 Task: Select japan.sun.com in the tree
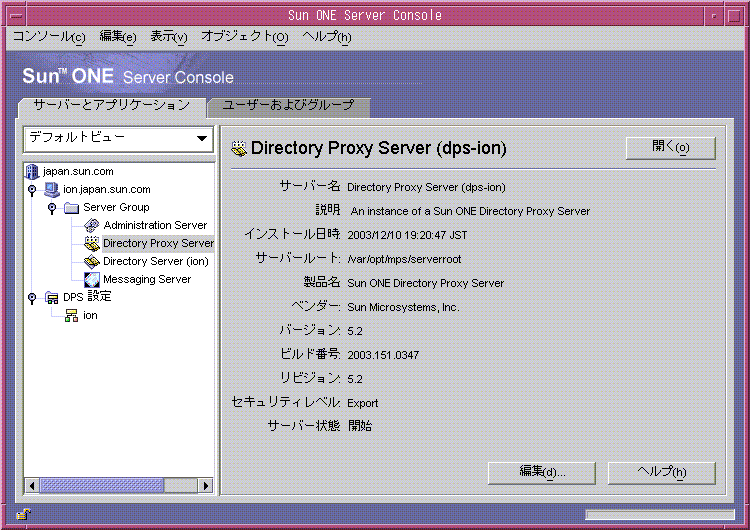[78, 171]
